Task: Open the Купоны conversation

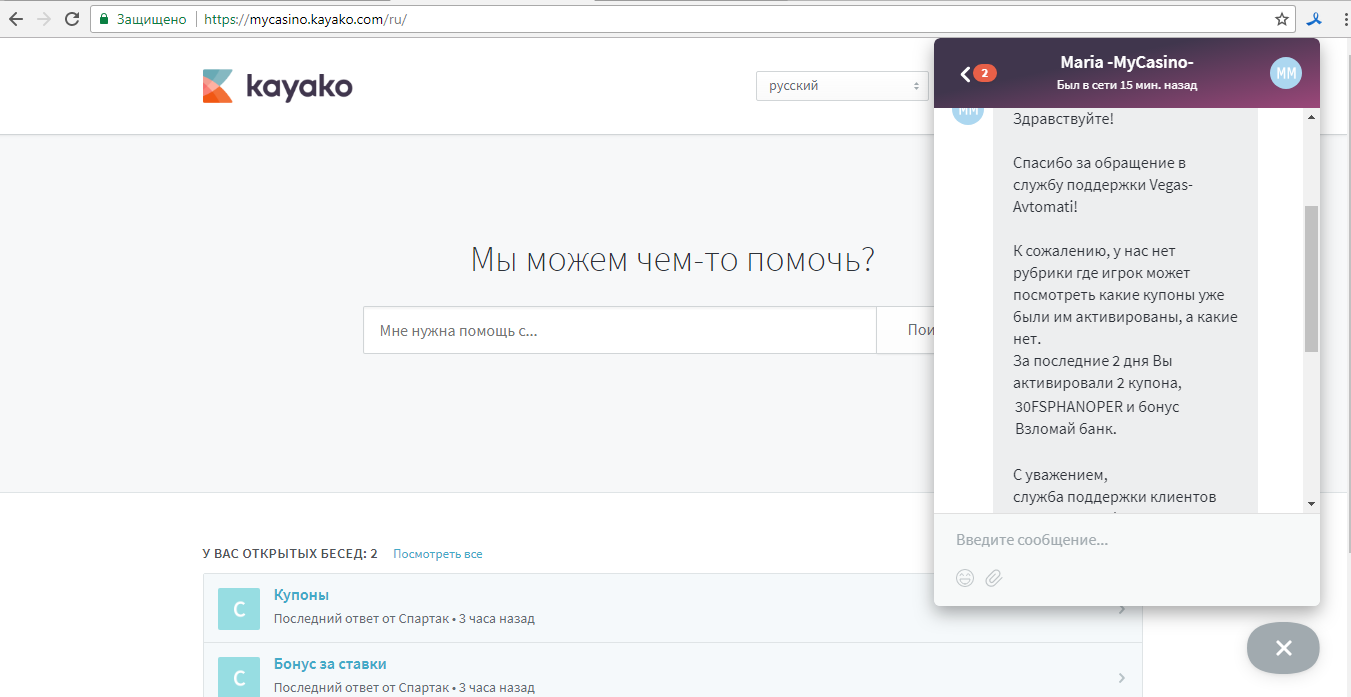Action: pos(301,595)
